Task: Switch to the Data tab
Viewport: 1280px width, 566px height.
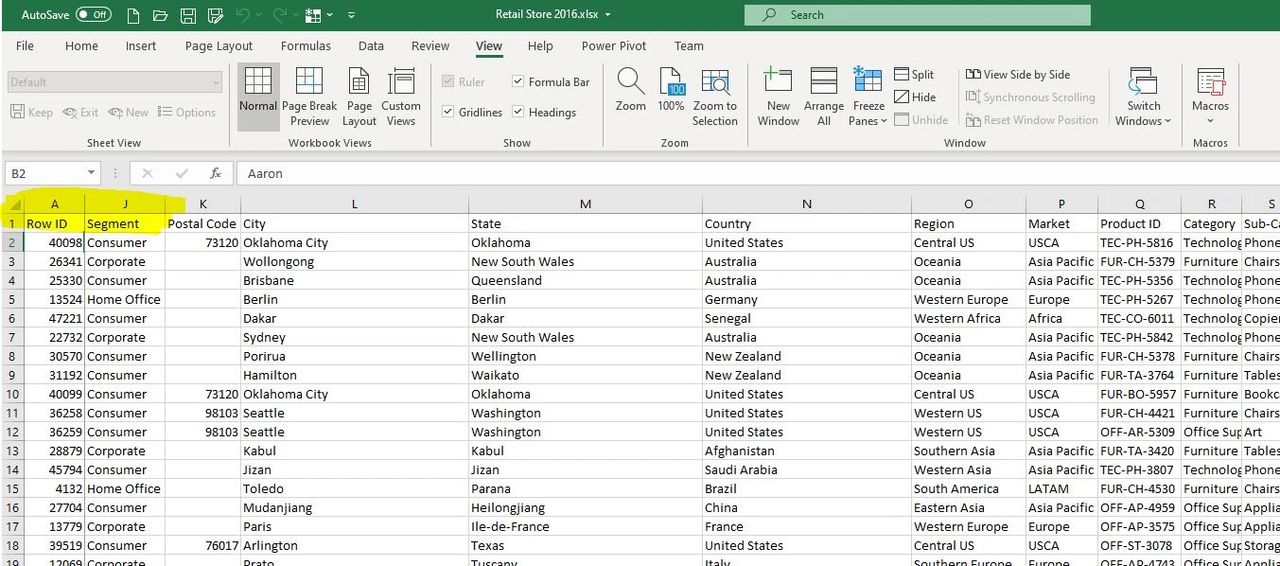Action: click(x=371, y=46)
